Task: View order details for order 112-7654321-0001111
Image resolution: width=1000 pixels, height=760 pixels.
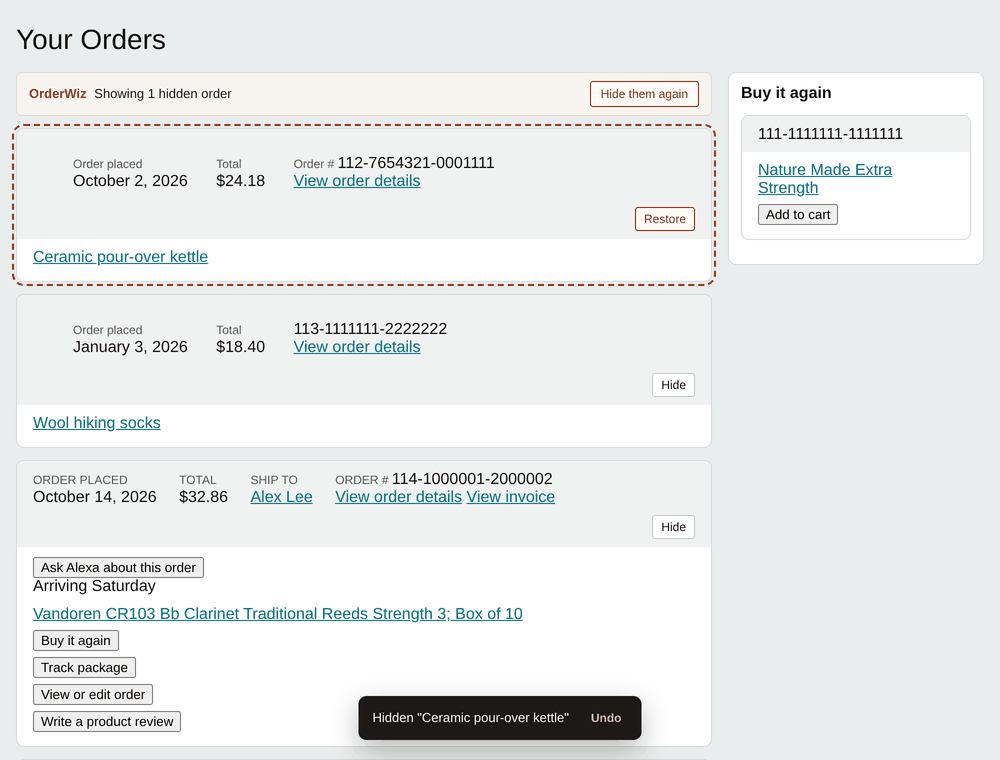Action: click(357, 181)
